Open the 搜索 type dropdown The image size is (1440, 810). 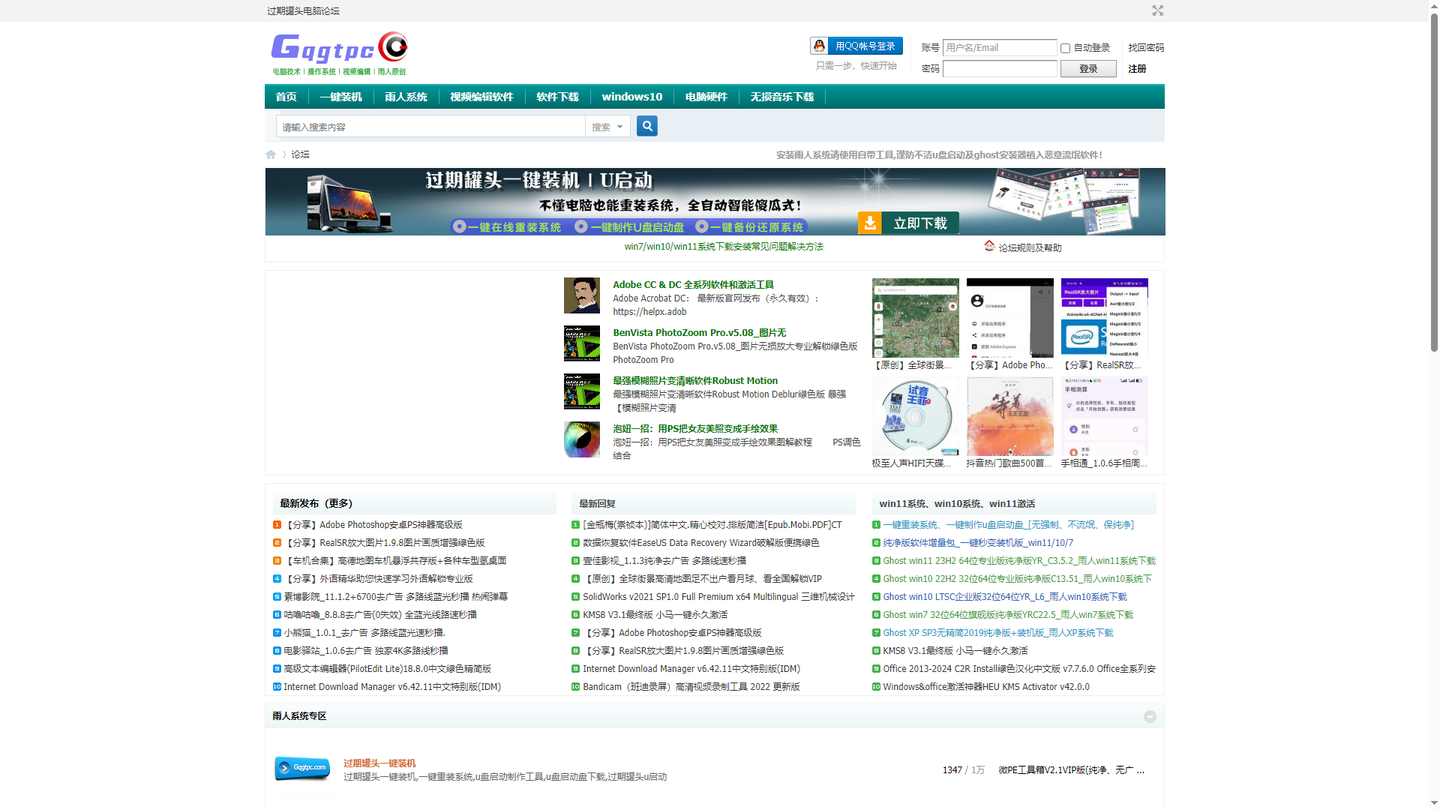(607, 126)
